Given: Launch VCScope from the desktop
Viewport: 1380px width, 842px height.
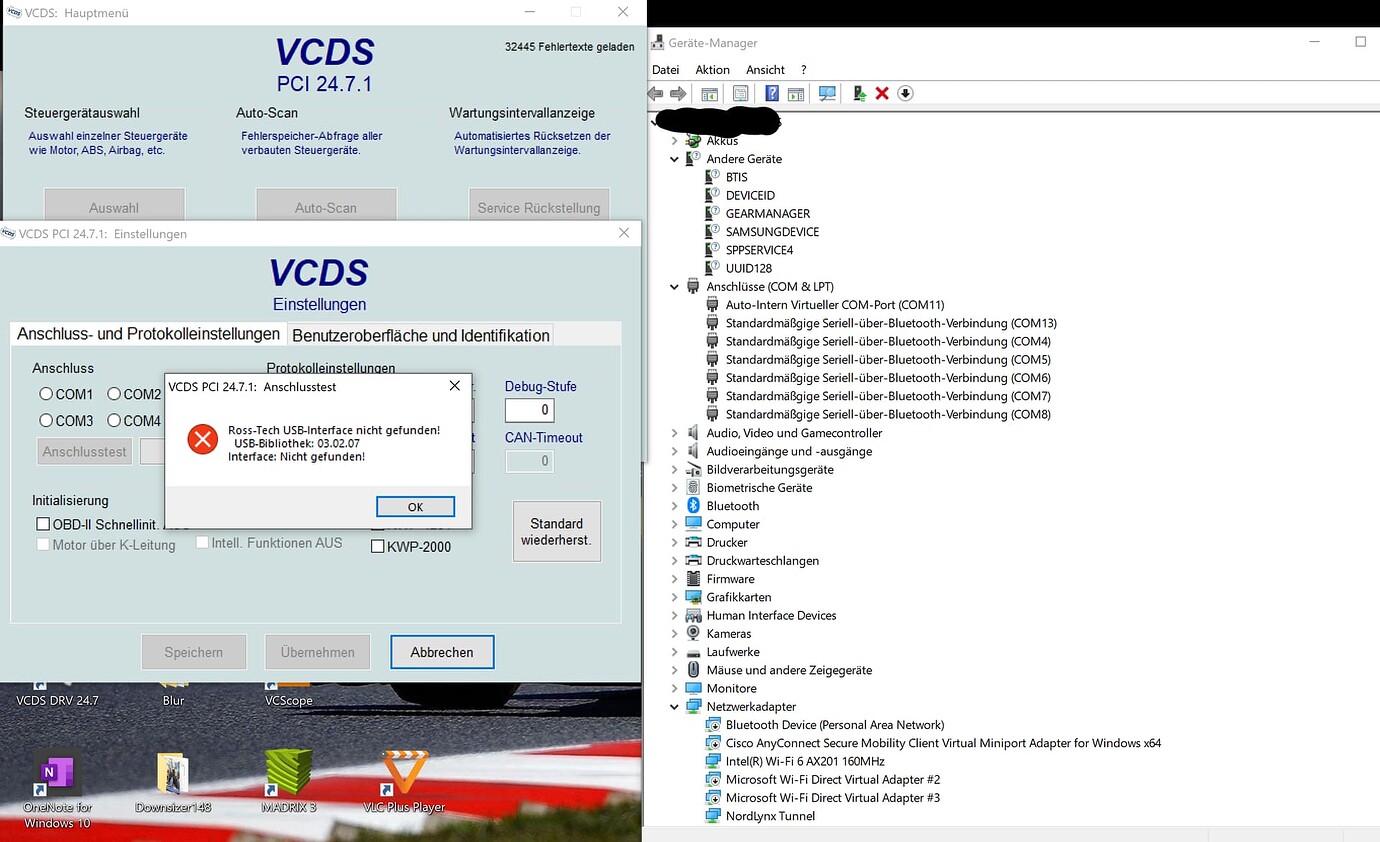Looking at the screenshot, I should 288,700.
